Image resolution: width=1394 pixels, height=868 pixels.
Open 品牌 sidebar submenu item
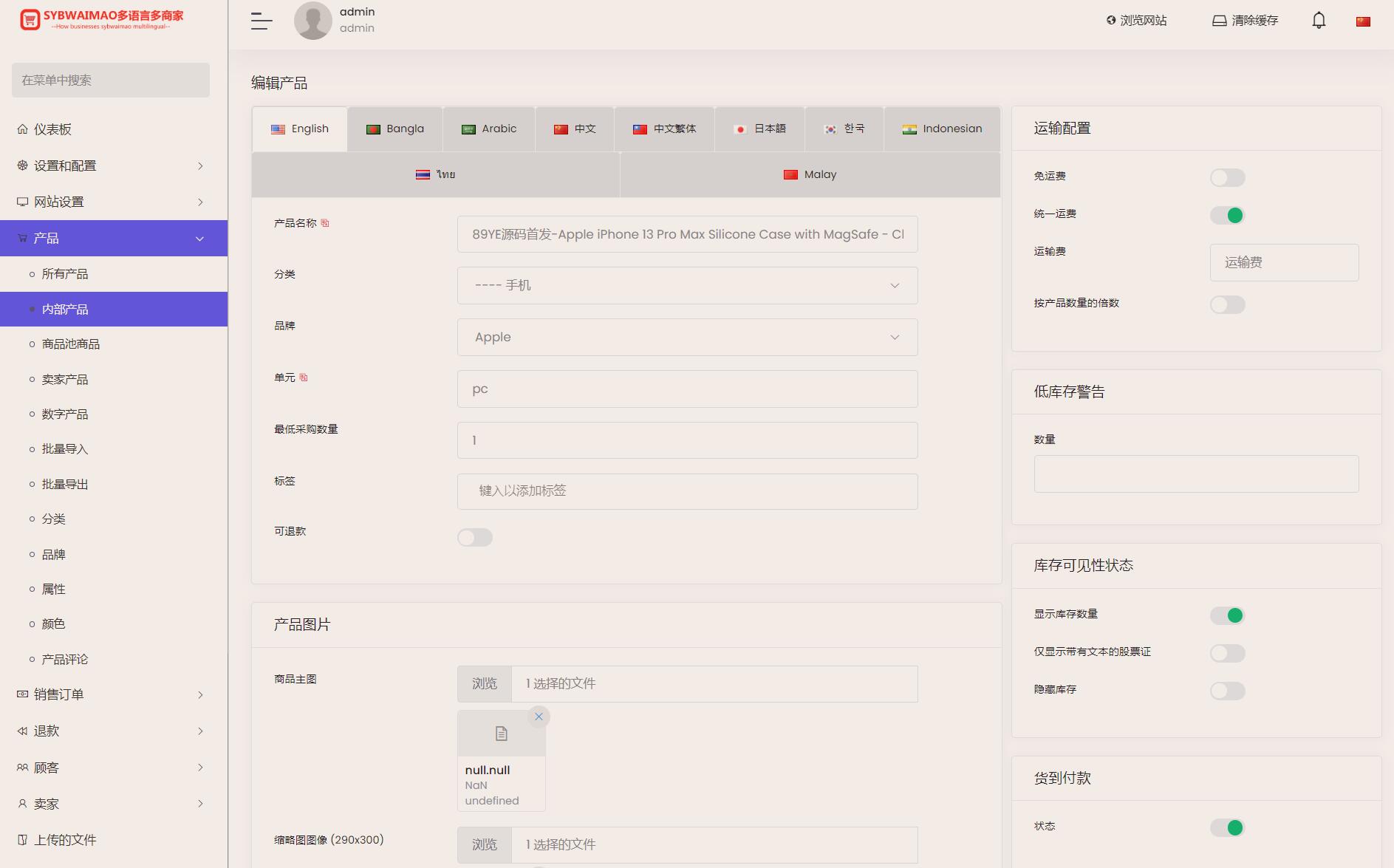pyautogui.click(x=114, y=555)
